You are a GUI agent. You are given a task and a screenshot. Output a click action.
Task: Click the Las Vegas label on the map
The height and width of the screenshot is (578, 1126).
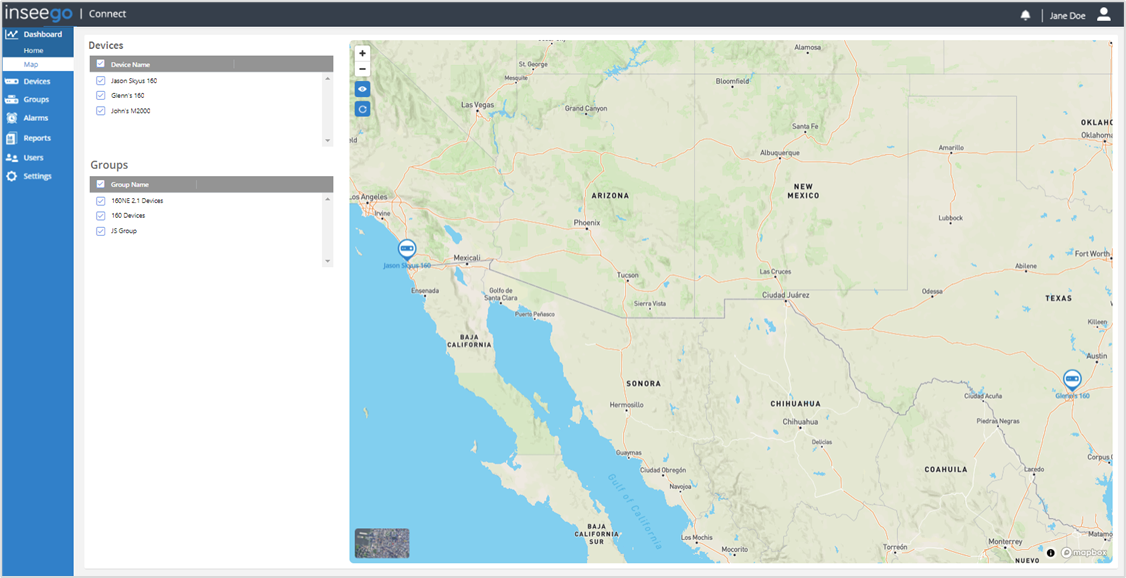pyautogui.click(x=478, y=105)
